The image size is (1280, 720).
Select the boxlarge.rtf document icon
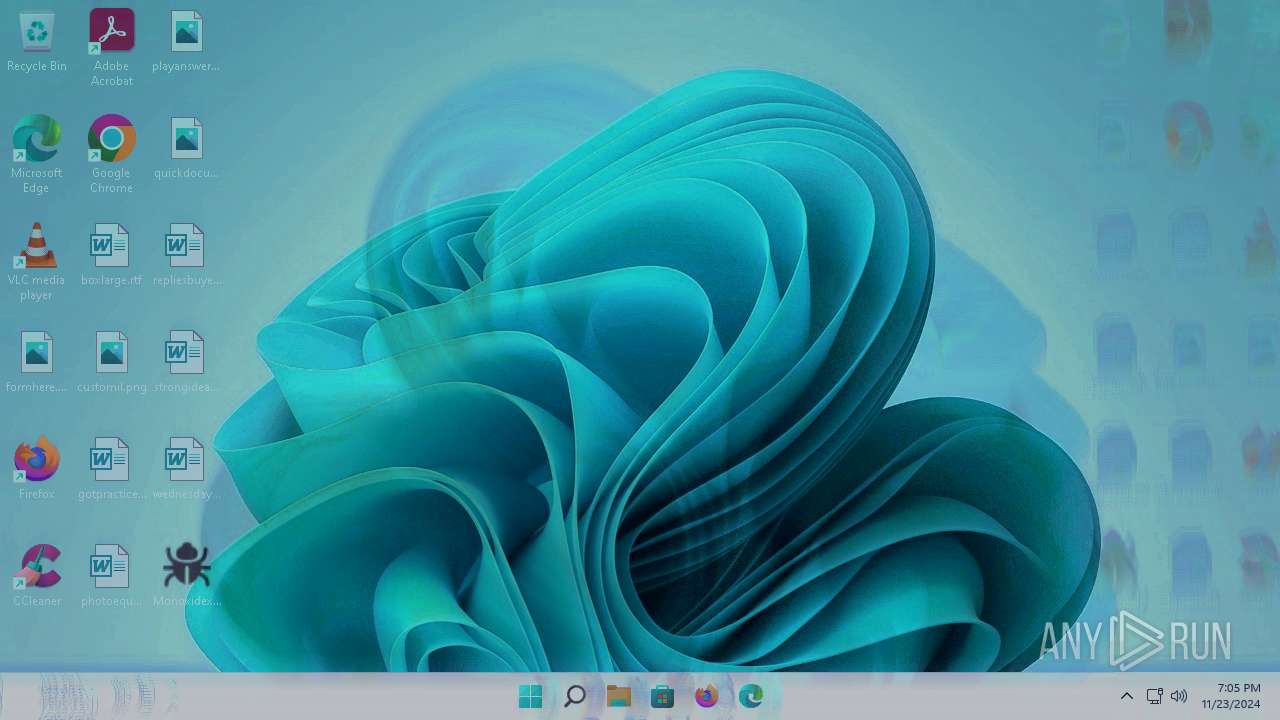pos(111,255)
